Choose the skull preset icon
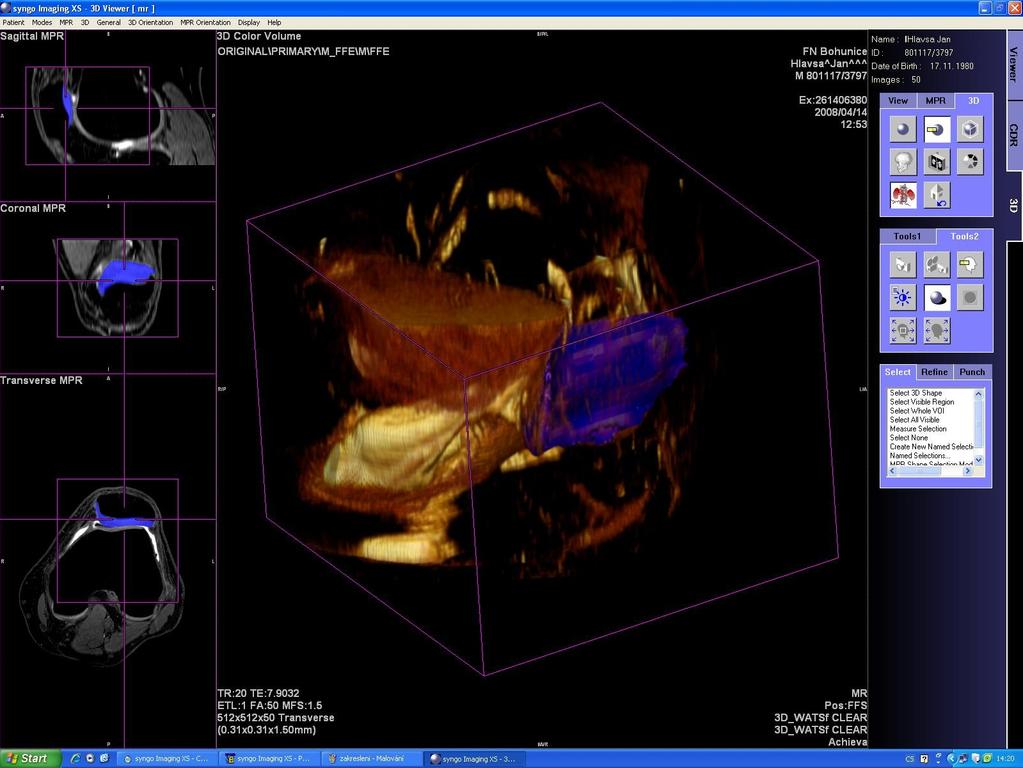 pos(903,162)
